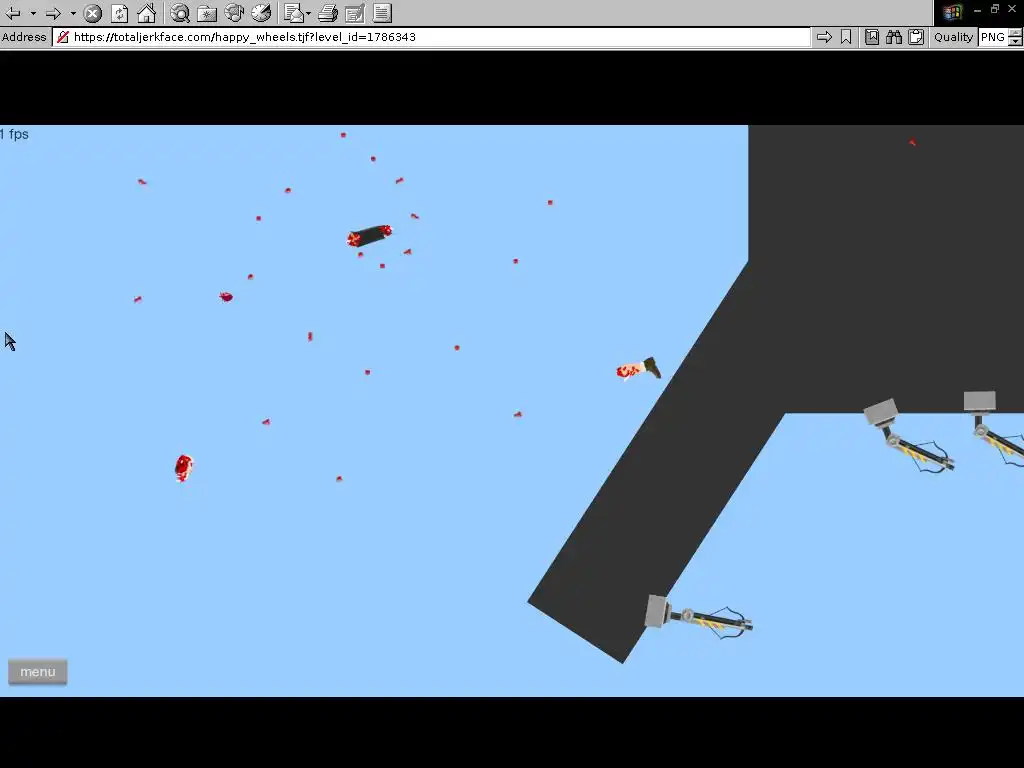Click the site security icon in the address bar
The width and height of the screenshot is (1024, 768).
63,37
